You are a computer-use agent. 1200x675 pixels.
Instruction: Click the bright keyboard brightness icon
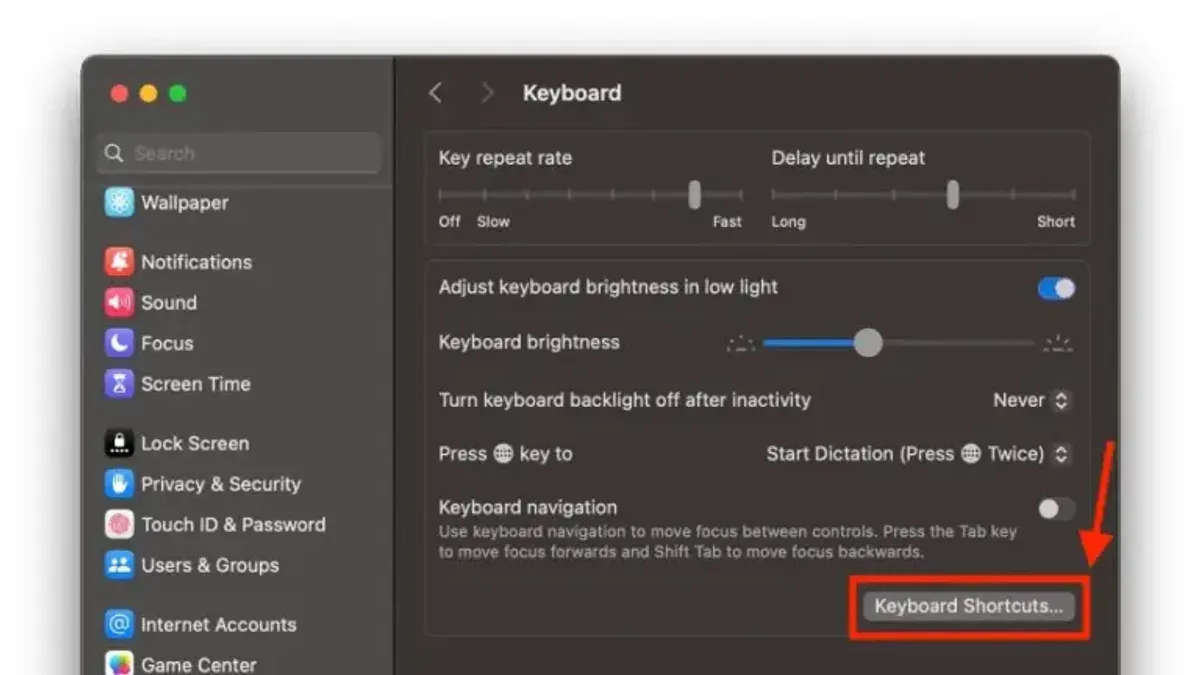[1058, 344]
